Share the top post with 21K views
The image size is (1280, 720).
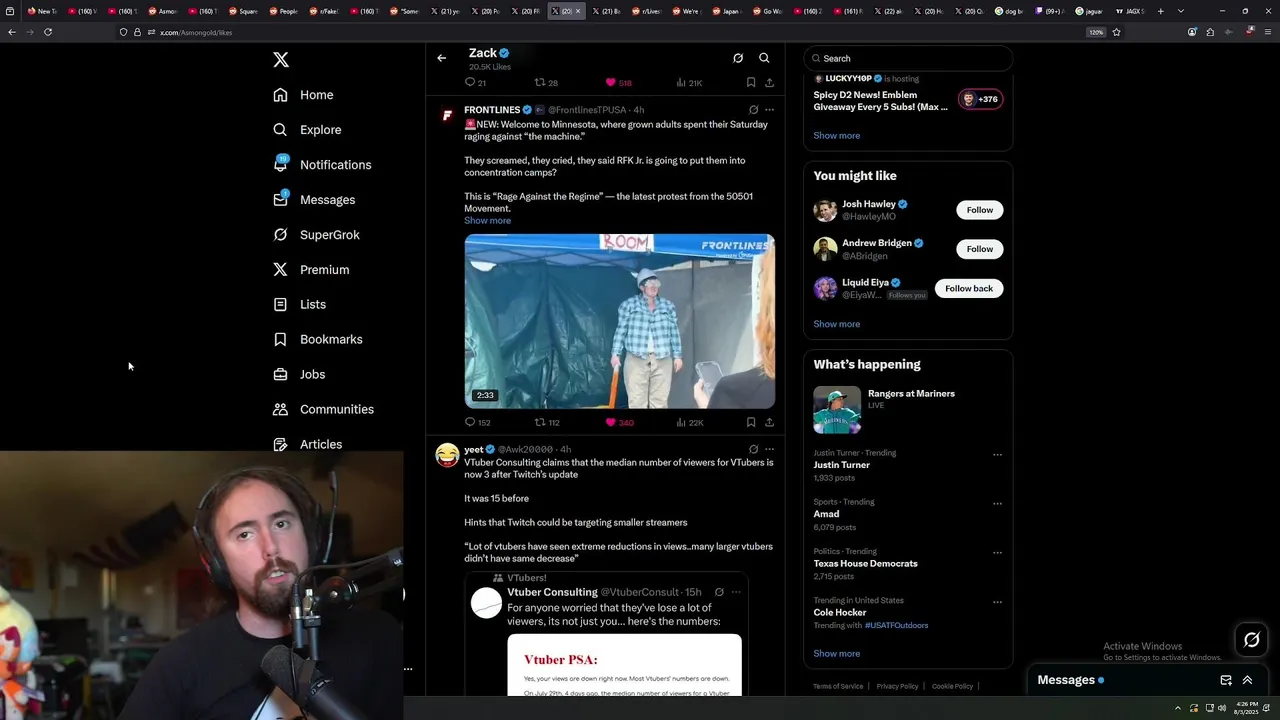click(x=769, y=83)
